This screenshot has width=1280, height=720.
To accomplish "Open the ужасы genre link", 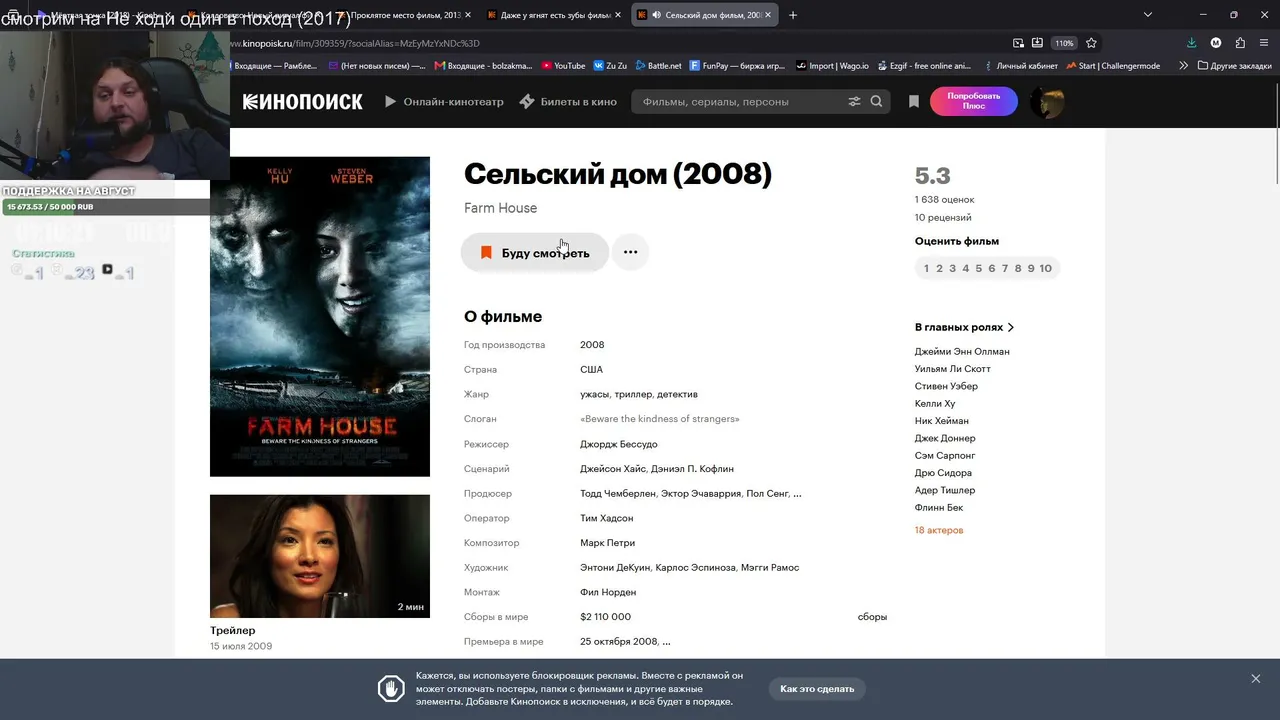I will coord(595,394).
